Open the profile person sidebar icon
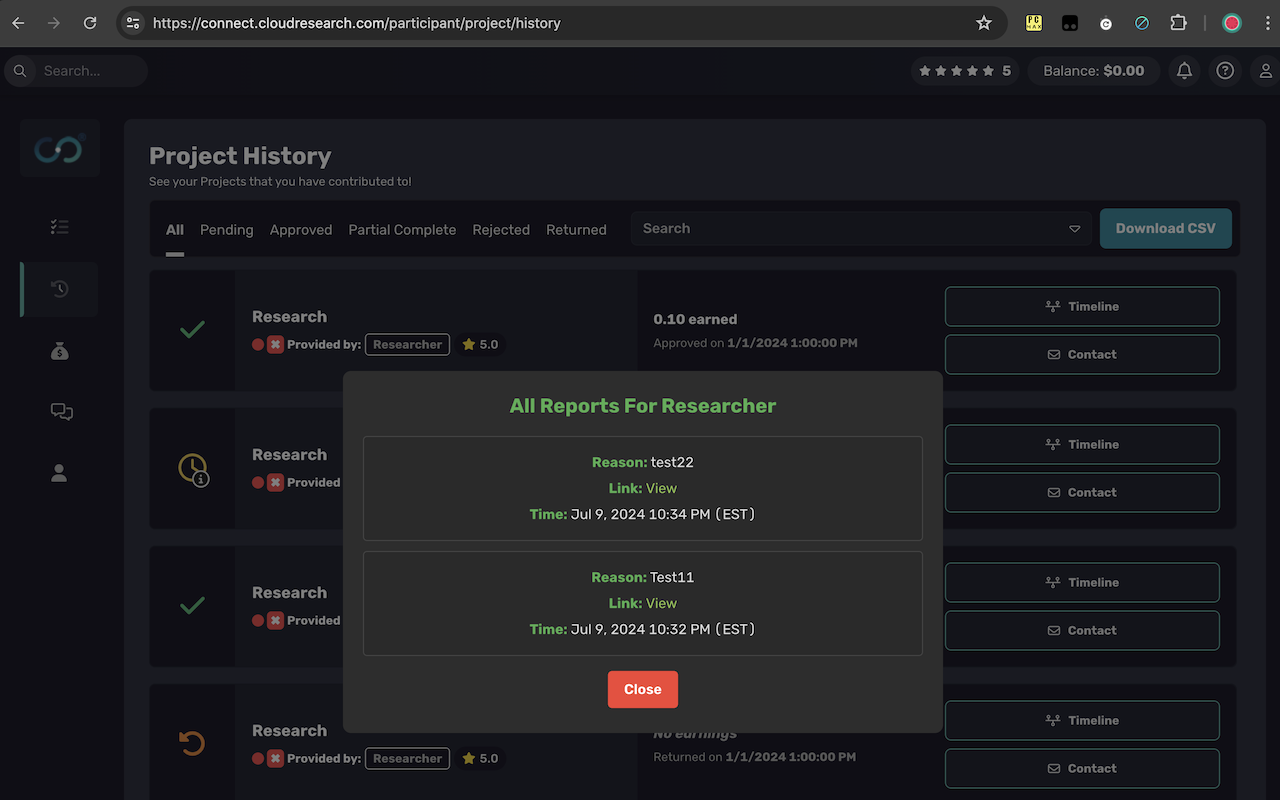1280x800 pixels. point(59,473)
